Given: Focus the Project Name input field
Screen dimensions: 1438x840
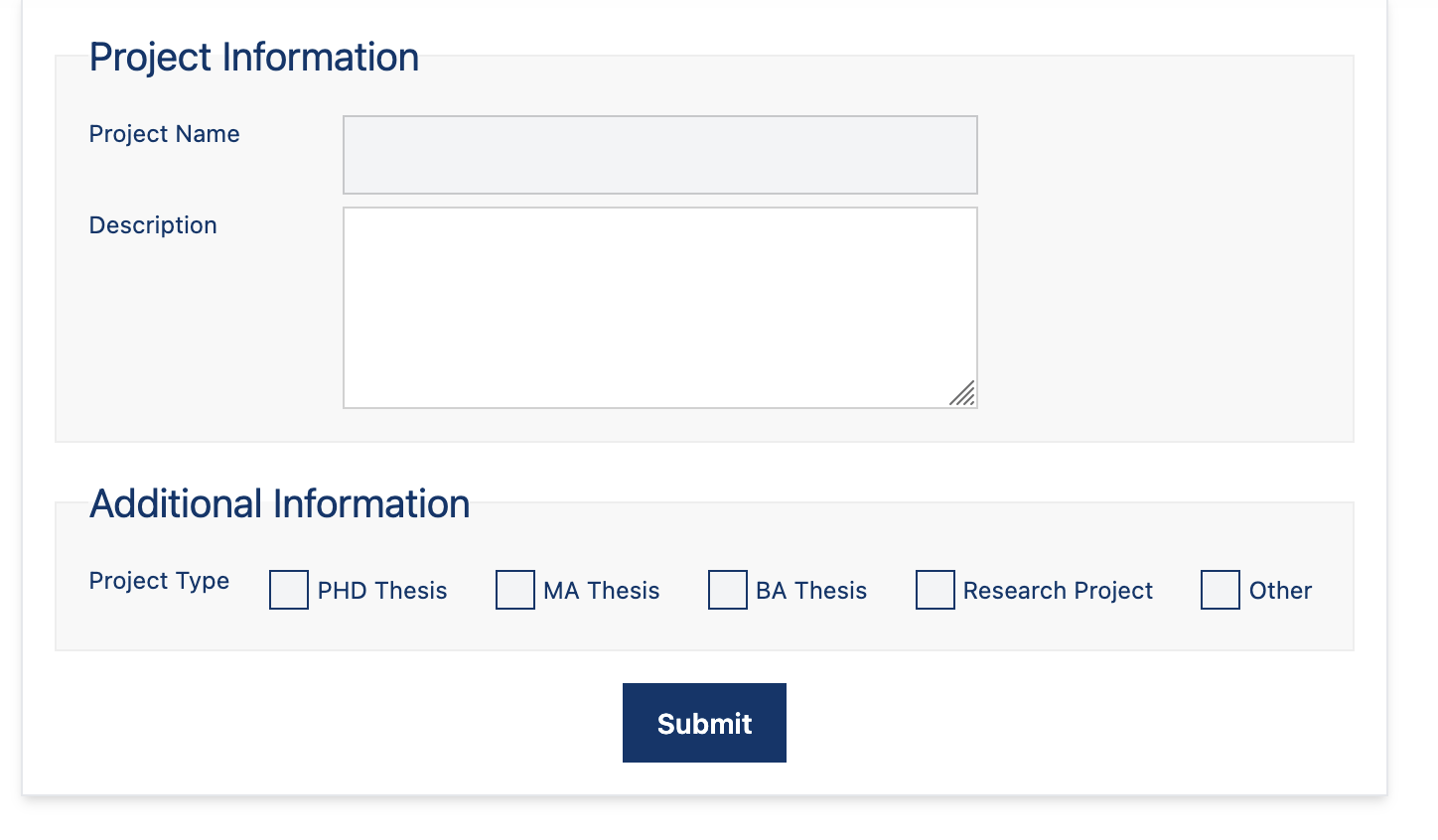Looking at the screenshot, I should (660, 155).
